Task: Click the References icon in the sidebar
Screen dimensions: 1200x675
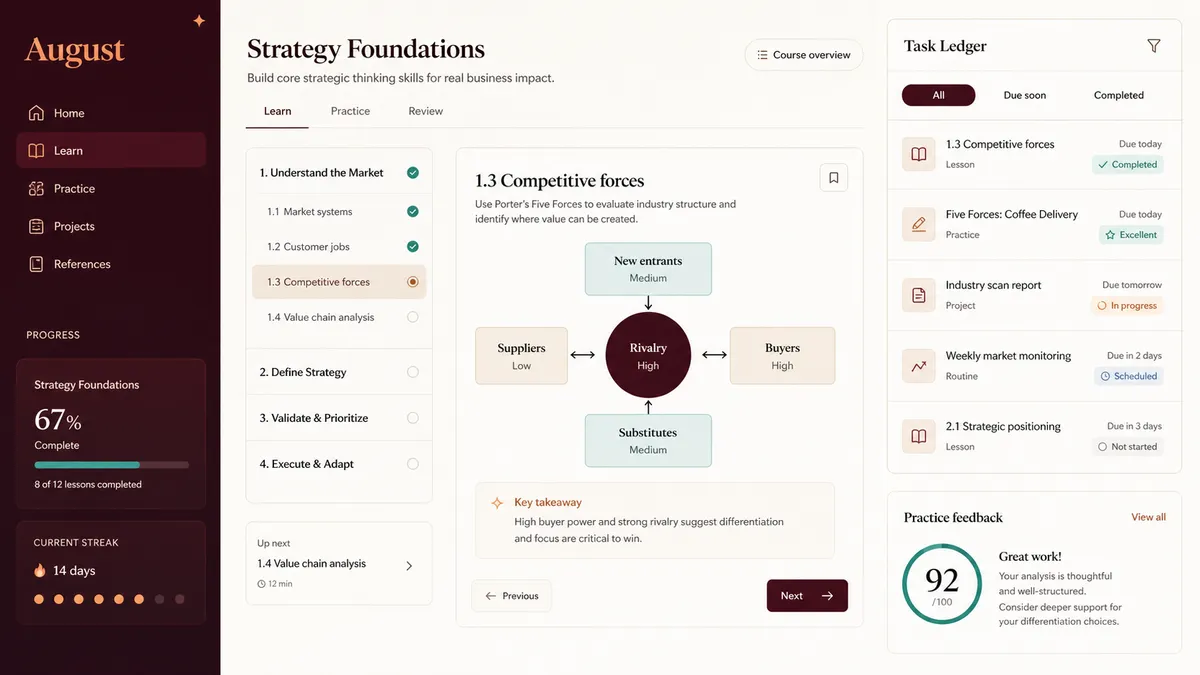Action: pos(37,264)
